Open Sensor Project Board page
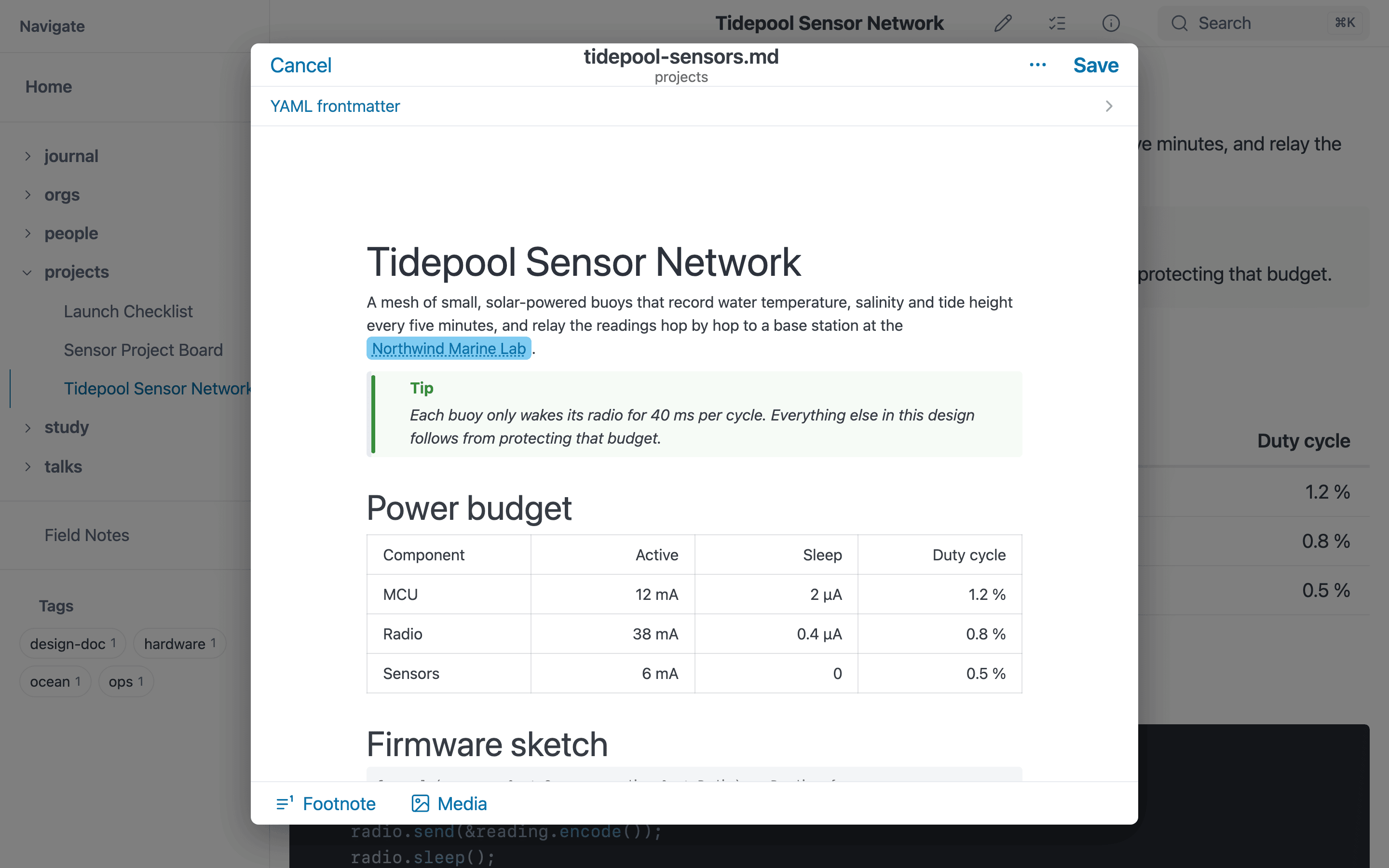The height and width of the screenshot is (868, 1389). [x=143, y=350]
